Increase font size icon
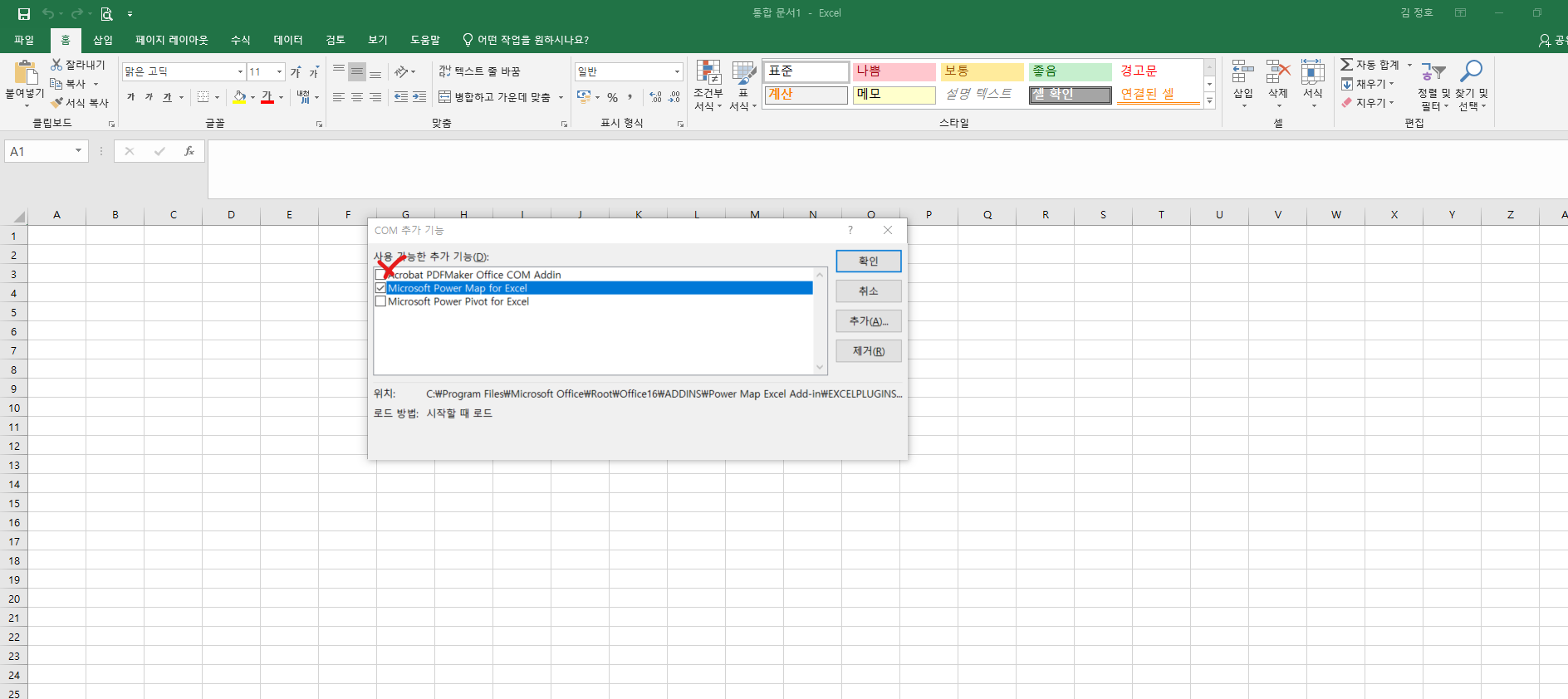1568x699 pixels. click(296, 72)
